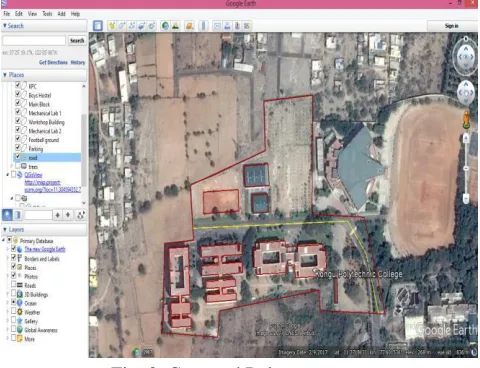This screenshot has width=480, height=368.
Task: Click the Record a Tour icon
Action: (152, 26)
